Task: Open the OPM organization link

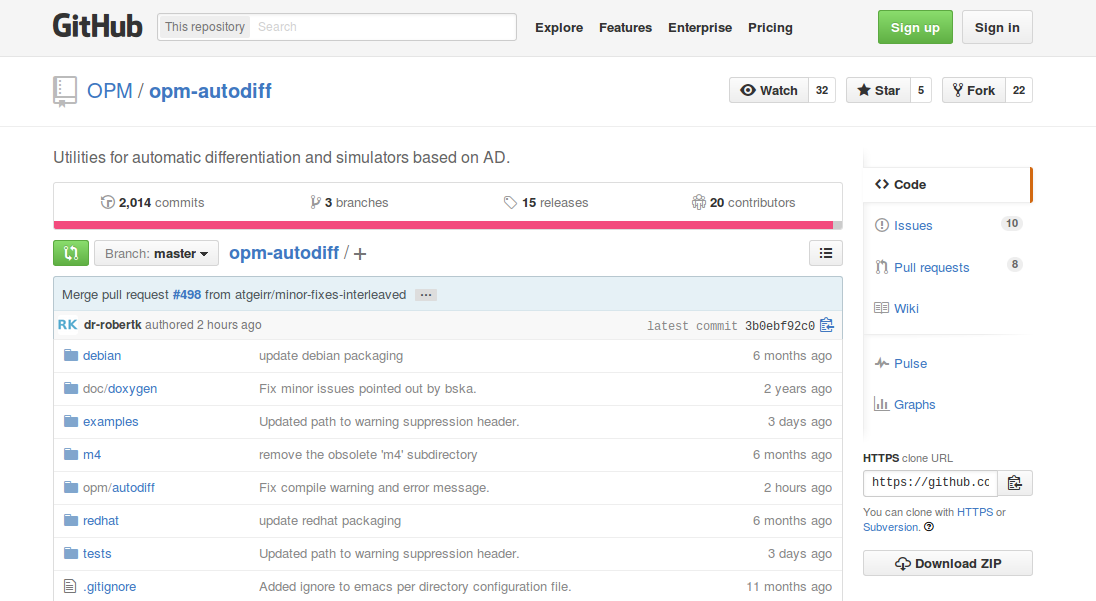Action: pyautogui.click(x=110, y=91)
